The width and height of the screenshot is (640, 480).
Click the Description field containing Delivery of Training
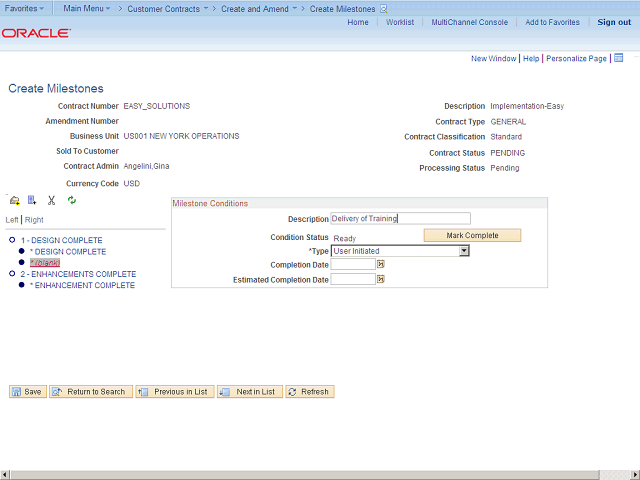[x=400, y=218]
